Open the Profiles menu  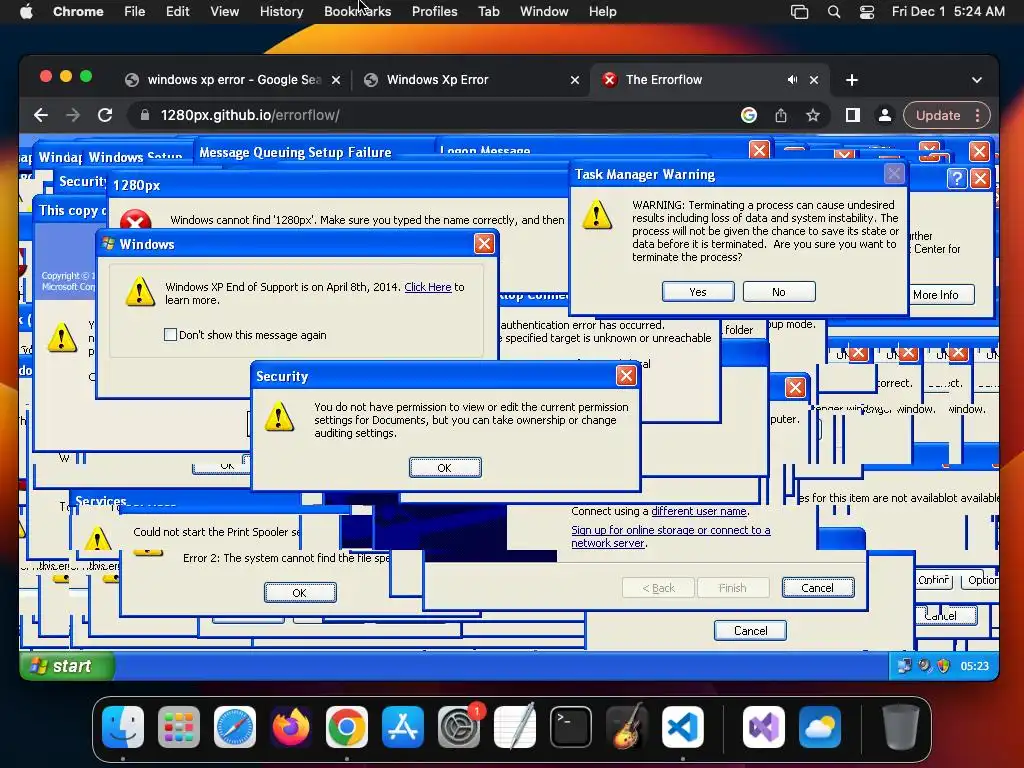coord(434,12)
